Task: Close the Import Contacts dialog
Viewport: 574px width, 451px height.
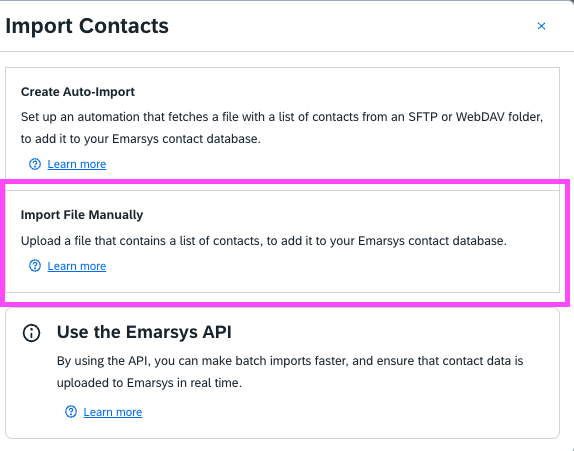Action: 541,26
